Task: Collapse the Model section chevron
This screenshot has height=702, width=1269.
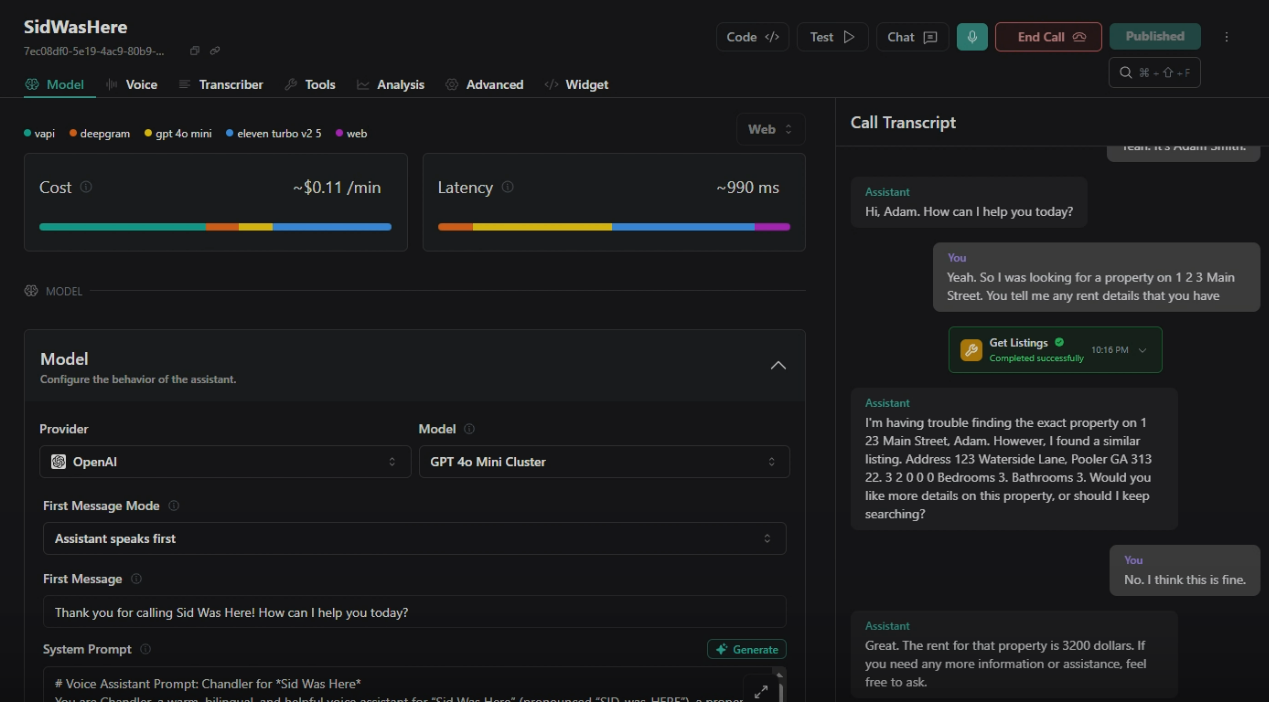Action: tap(778, 366)
